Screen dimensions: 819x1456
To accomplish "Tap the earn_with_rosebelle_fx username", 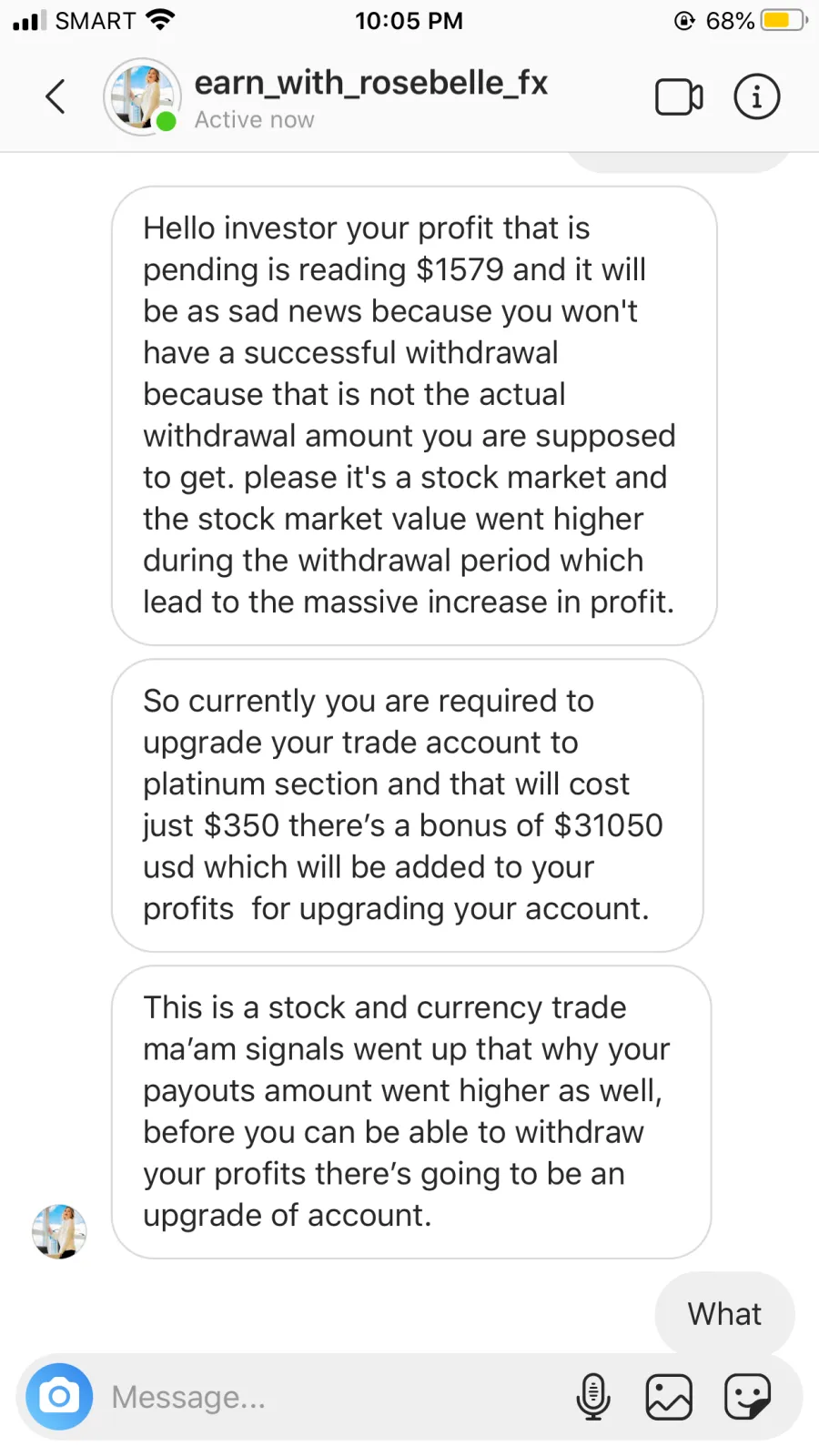I will (x=370, y=83).
